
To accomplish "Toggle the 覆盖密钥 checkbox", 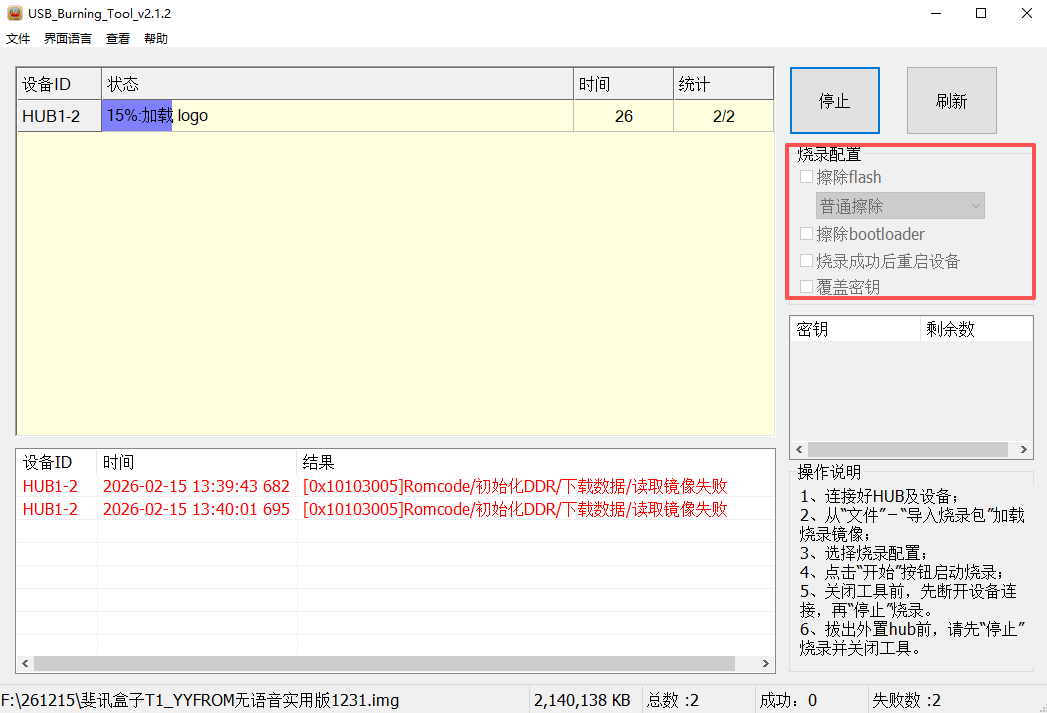I will click(806, 287).
